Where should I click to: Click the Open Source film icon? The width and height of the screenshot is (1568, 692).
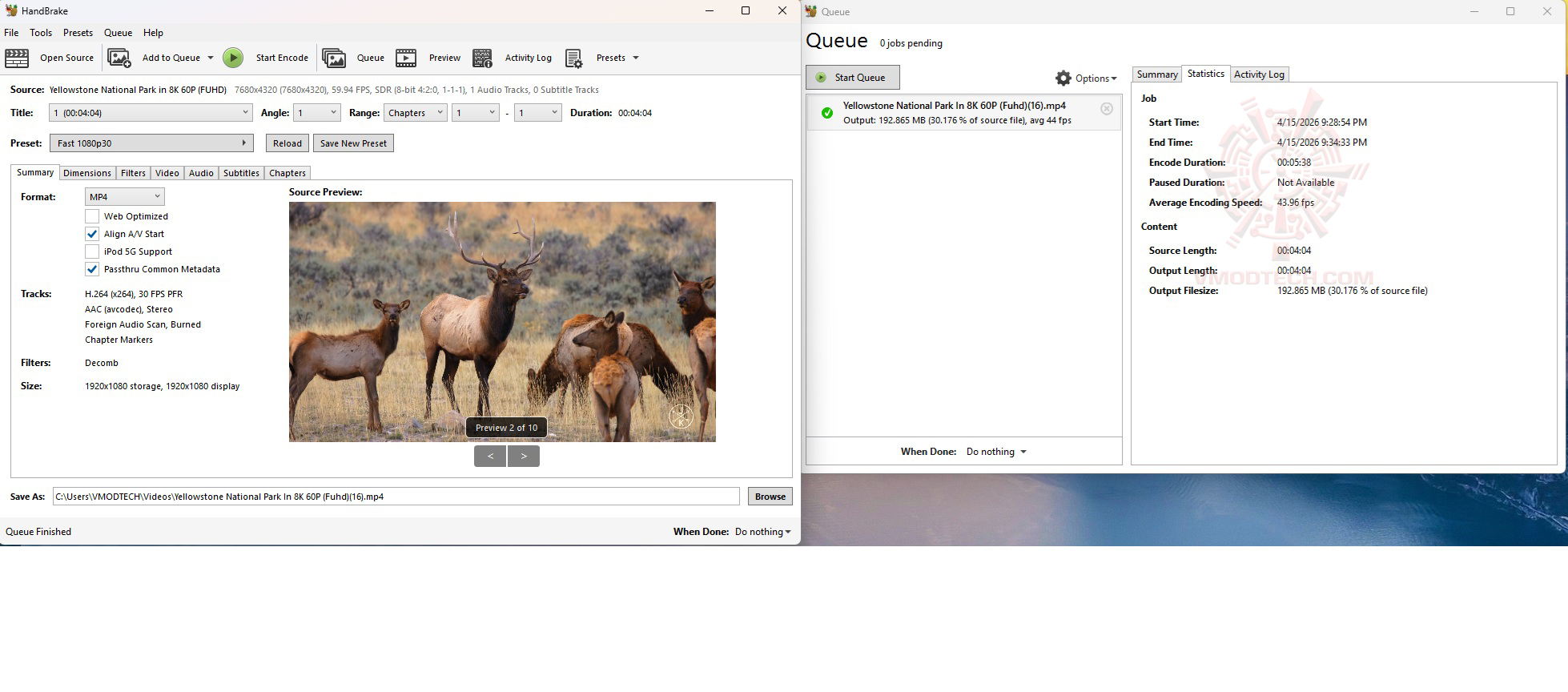[x=17, y=58]
